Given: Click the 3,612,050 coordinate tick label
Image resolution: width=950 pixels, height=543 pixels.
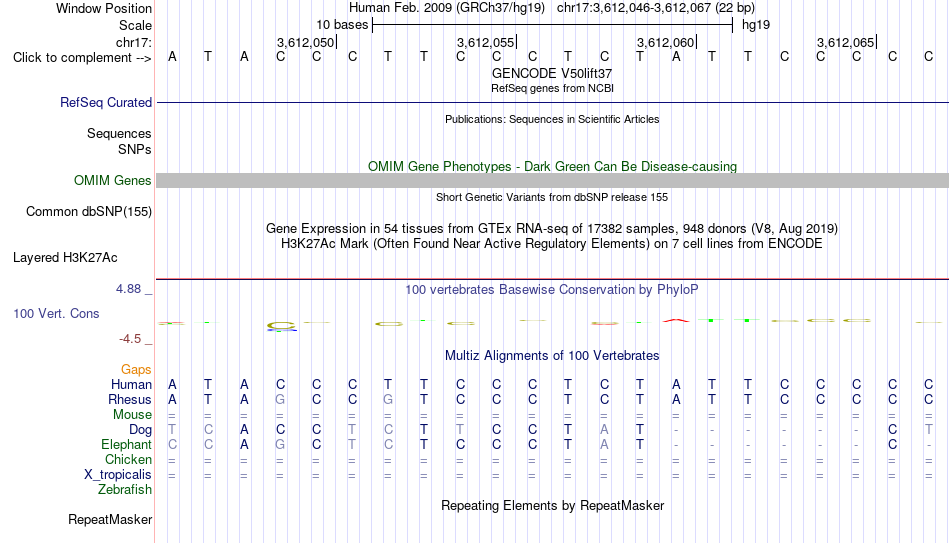Looking at the screenshot, I should tap(305, 42).
